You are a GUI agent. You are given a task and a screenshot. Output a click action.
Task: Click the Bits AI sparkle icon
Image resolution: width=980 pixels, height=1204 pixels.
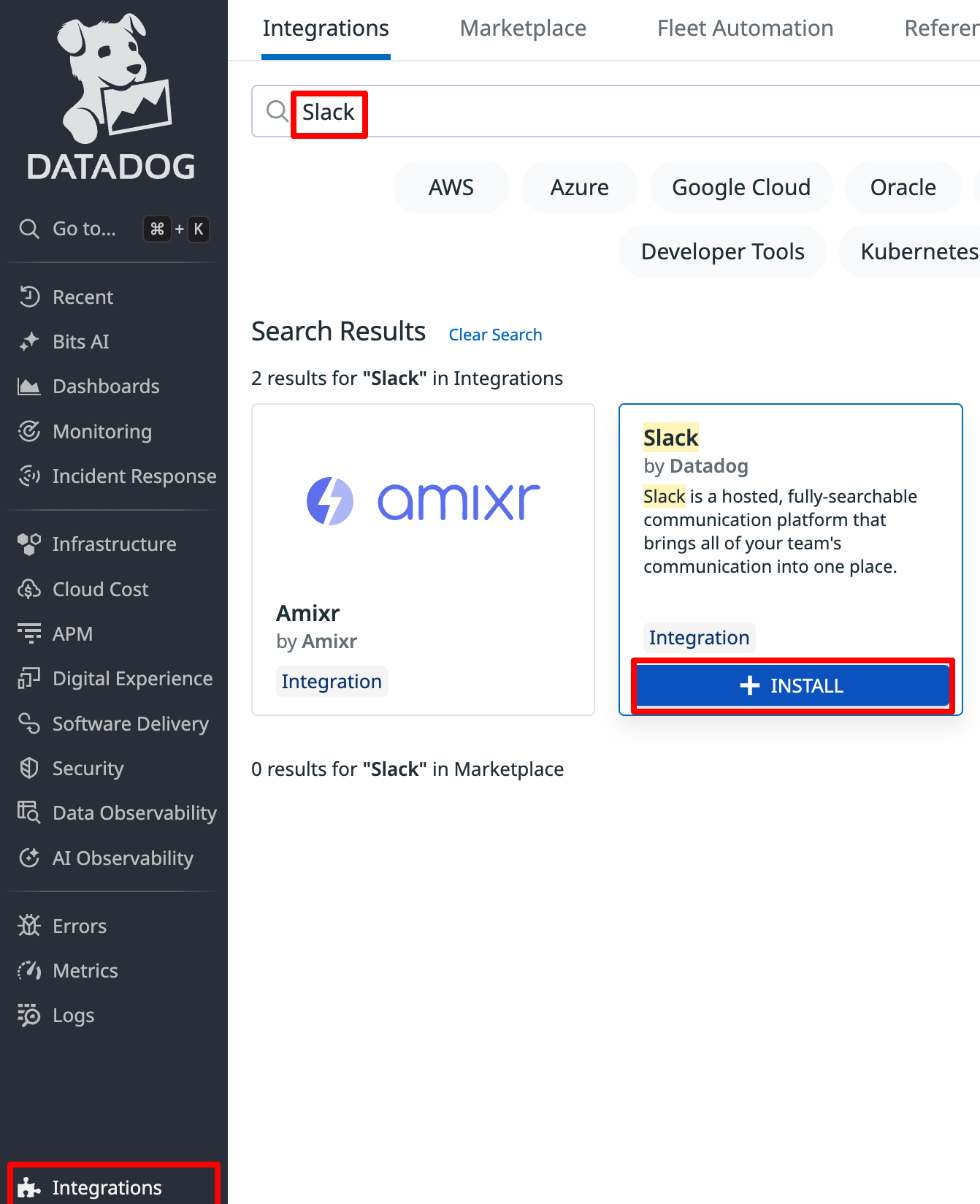(x=29, y=341)
